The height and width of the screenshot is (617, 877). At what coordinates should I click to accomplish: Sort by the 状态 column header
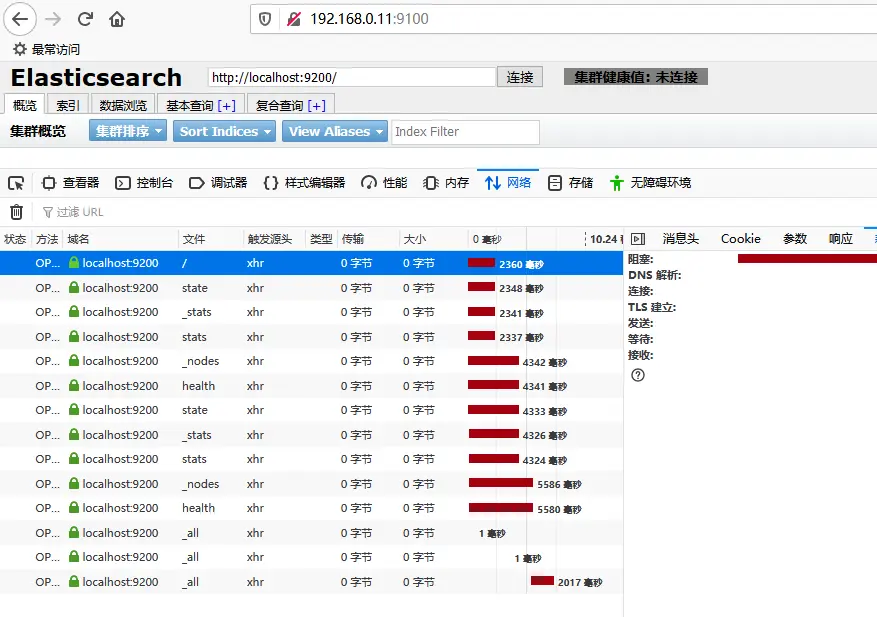pyautogui.click(x=16, y=239)
